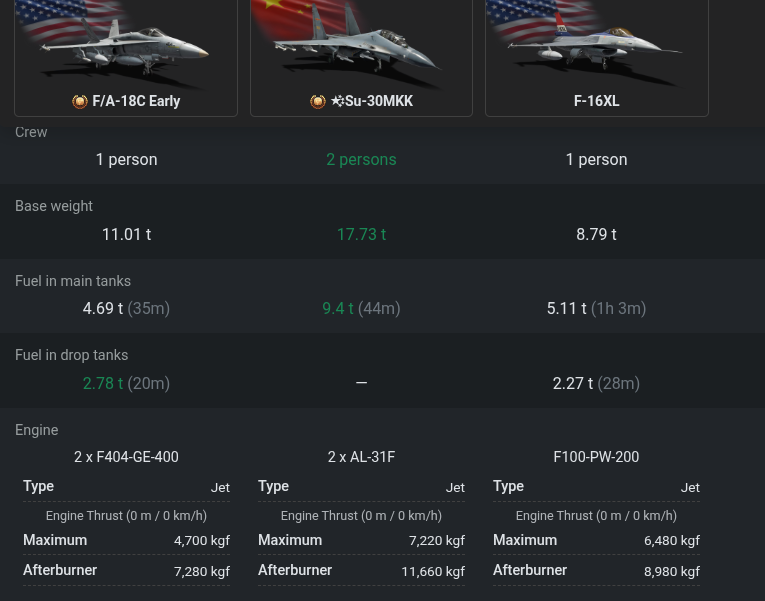
Task: Click the Fuel in drop tanks label
Action: pos(72,355)
